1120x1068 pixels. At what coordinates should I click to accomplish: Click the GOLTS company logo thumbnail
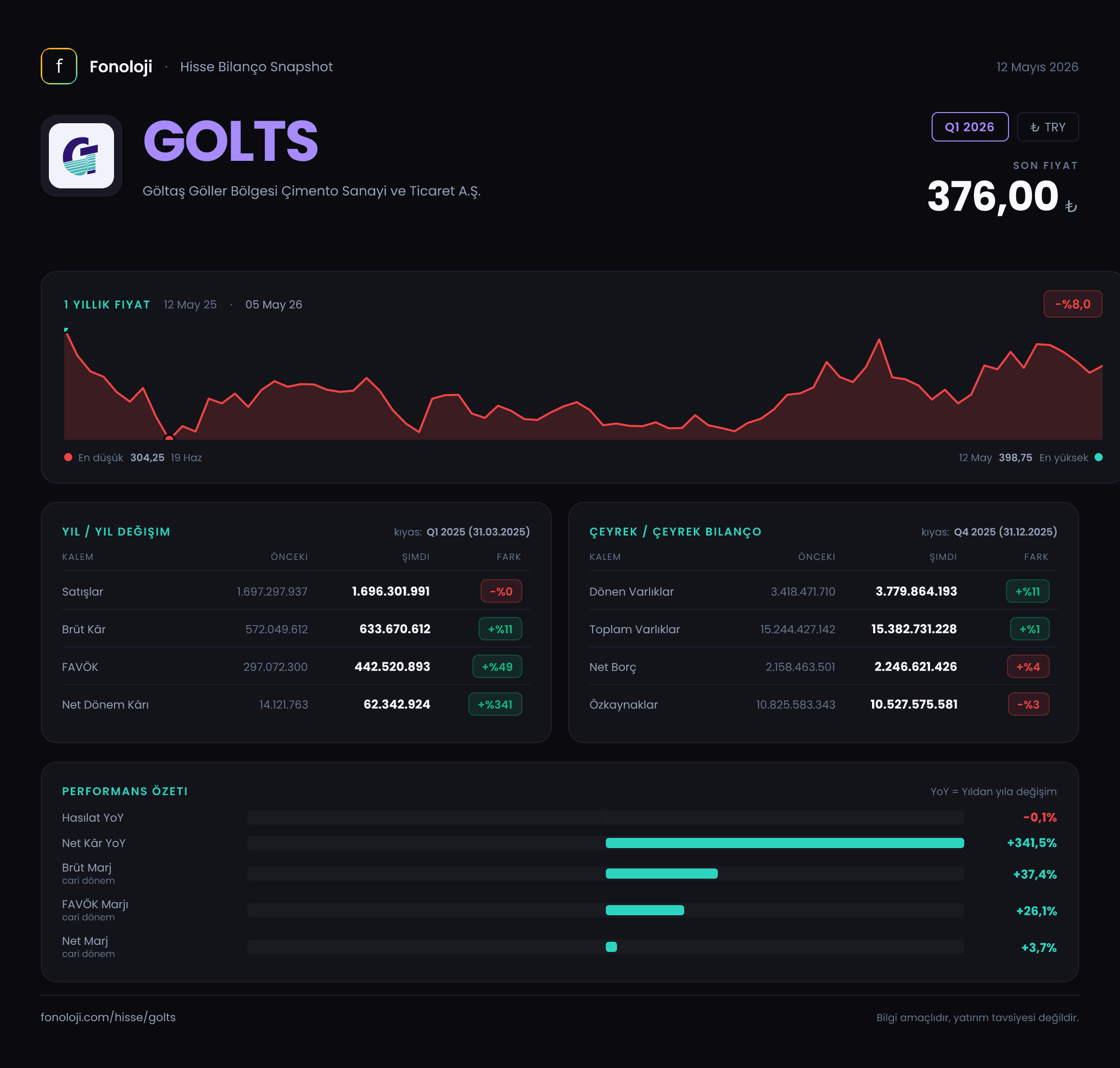click(x=81, y=155)
